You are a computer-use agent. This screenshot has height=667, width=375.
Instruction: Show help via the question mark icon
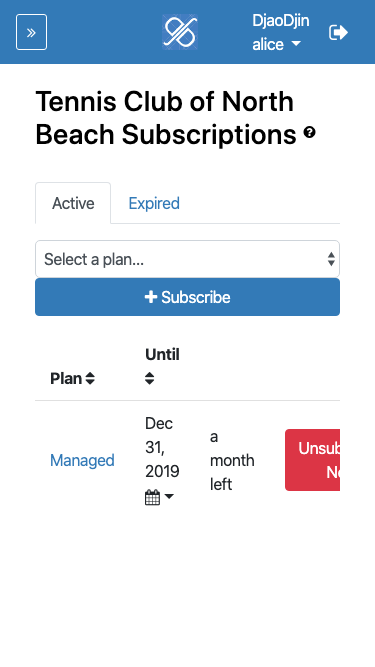[x=310, y=133]
